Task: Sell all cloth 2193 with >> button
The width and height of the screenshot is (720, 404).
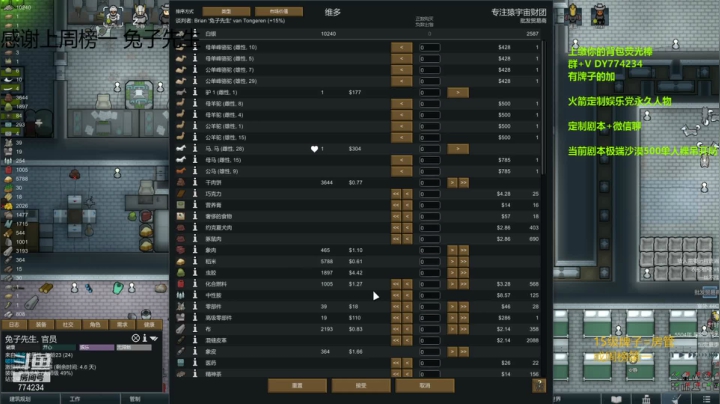Action: pyautogui.click(x=464, y=329)
